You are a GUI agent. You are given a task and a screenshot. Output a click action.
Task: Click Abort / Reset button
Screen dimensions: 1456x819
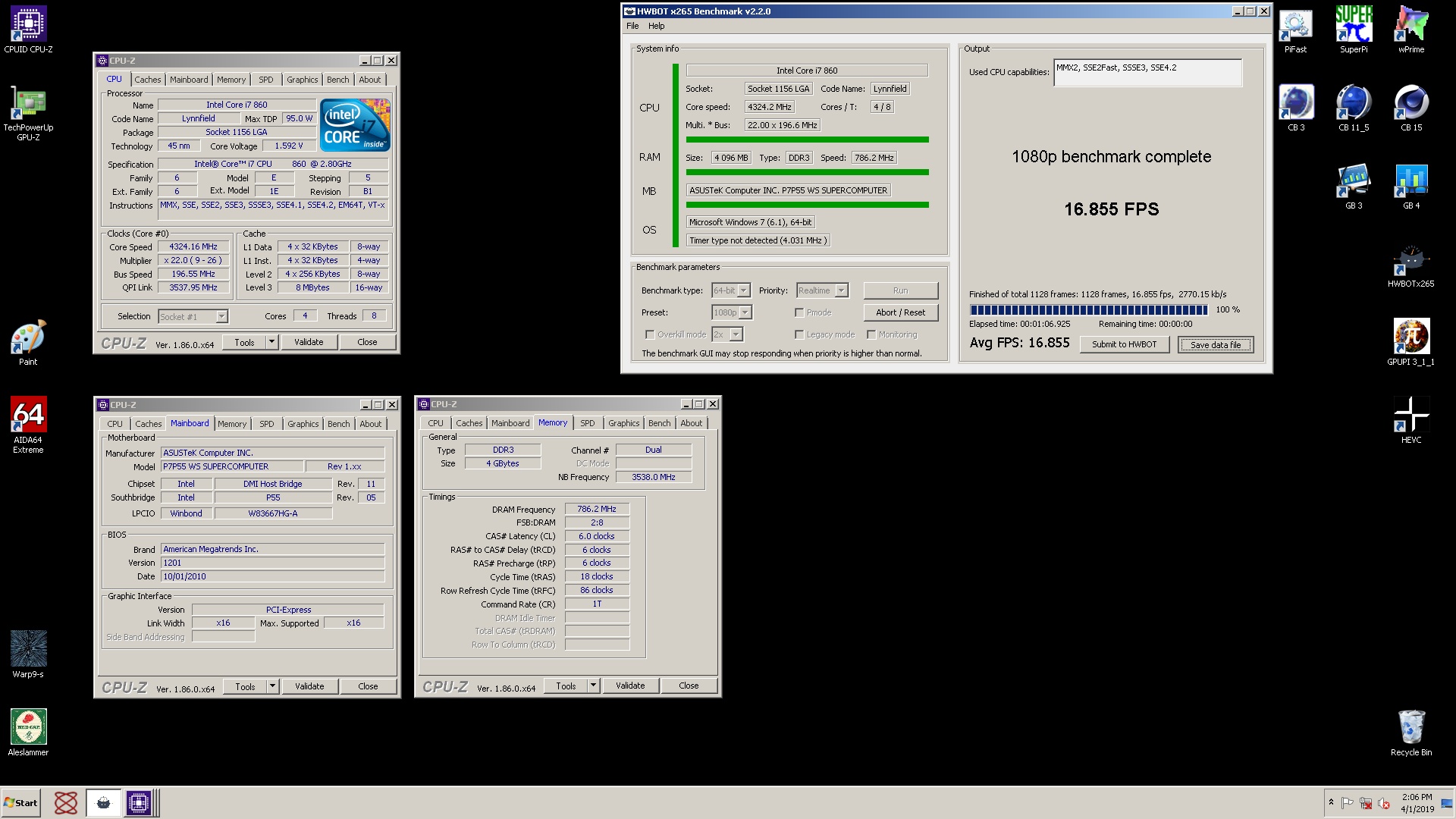[900, 312]
